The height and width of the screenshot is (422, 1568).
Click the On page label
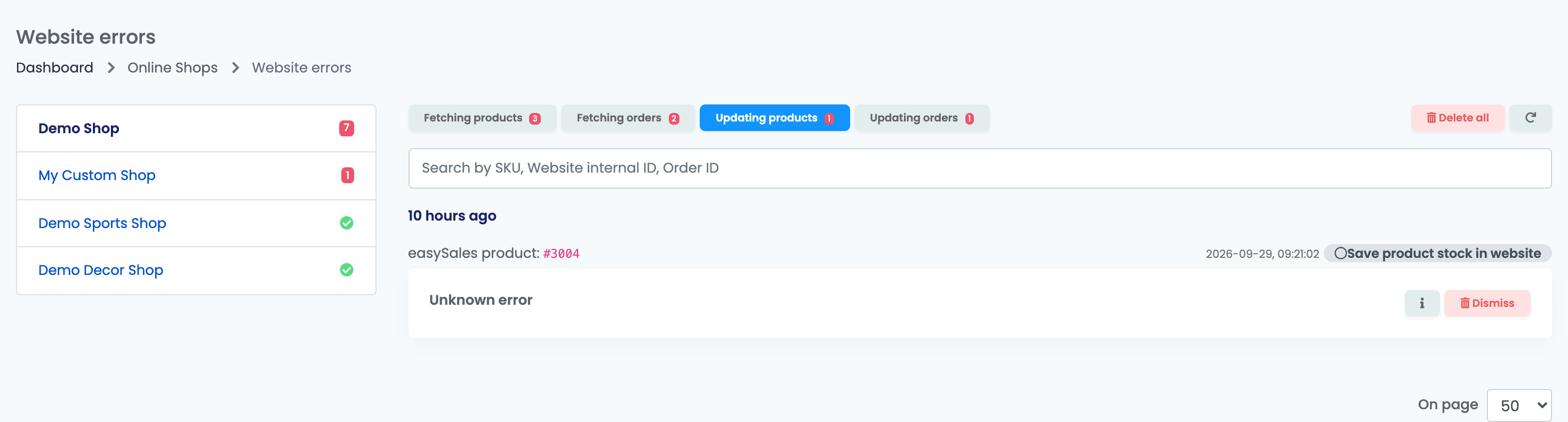pos(1447,404)
